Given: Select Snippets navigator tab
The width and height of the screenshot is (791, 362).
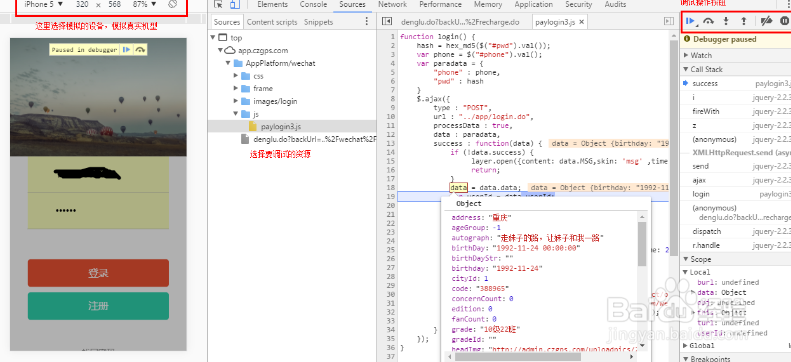Looking at the screenshot, I should point(318,22).
